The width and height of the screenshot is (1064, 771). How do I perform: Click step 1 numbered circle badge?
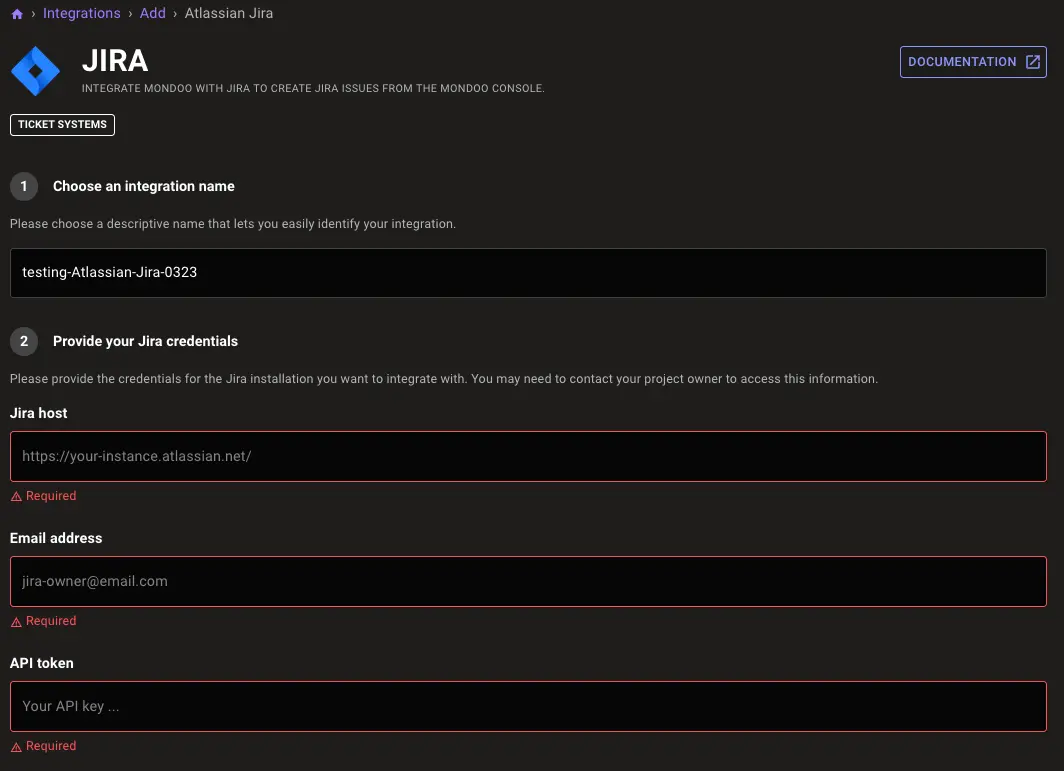click(24, 186)
